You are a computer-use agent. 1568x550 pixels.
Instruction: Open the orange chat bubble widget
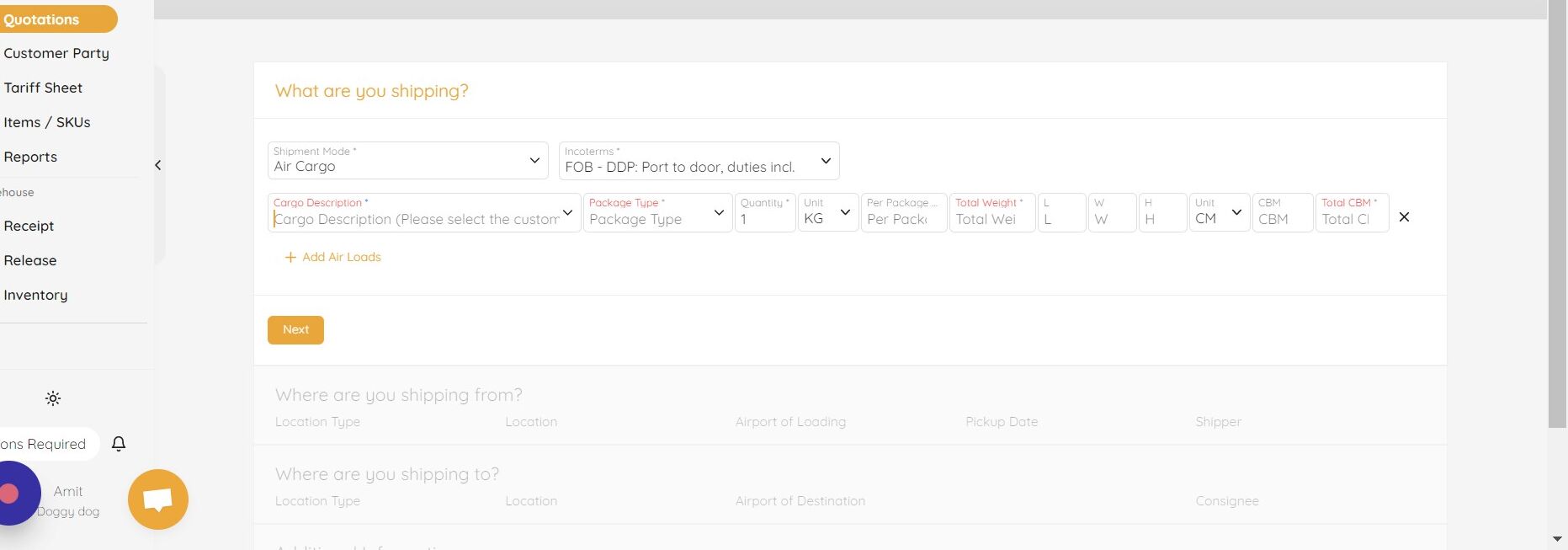[158, 499]
